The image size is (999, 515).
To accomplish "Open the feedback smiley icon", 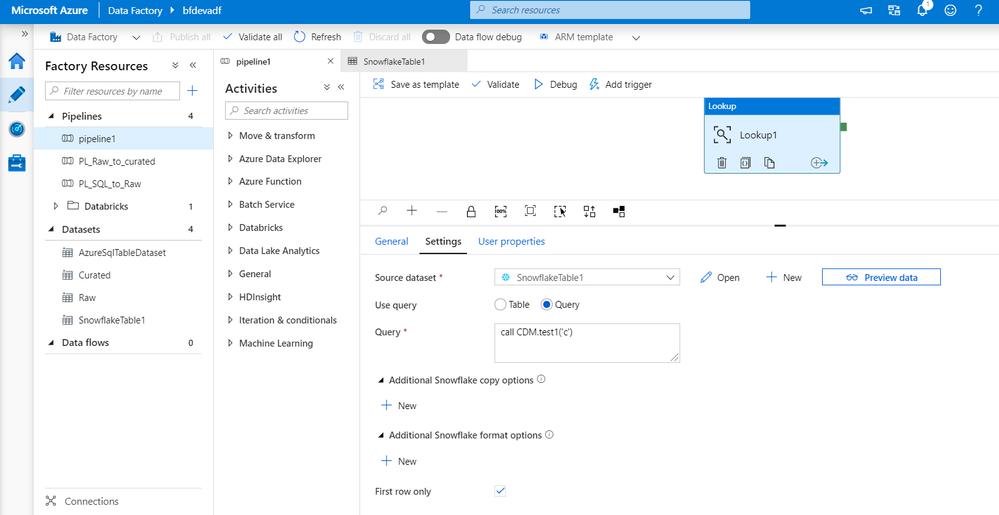I will pyautogui.click(x=951, y=10).
